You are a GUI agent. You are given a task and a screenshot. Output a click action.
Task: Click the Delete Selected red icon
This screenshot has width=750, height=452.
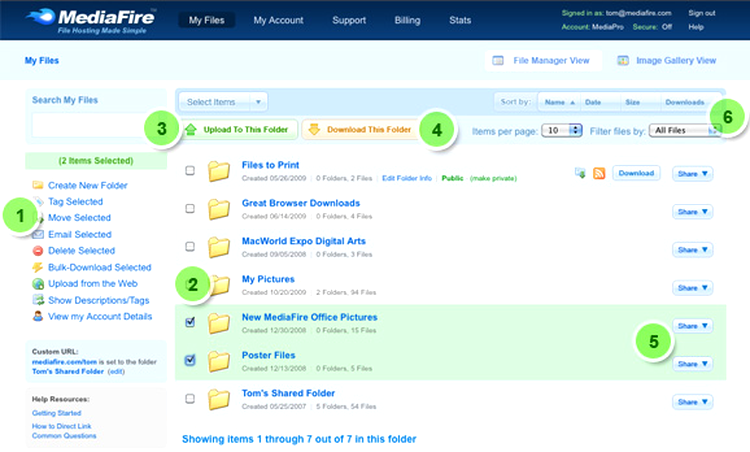38,251
